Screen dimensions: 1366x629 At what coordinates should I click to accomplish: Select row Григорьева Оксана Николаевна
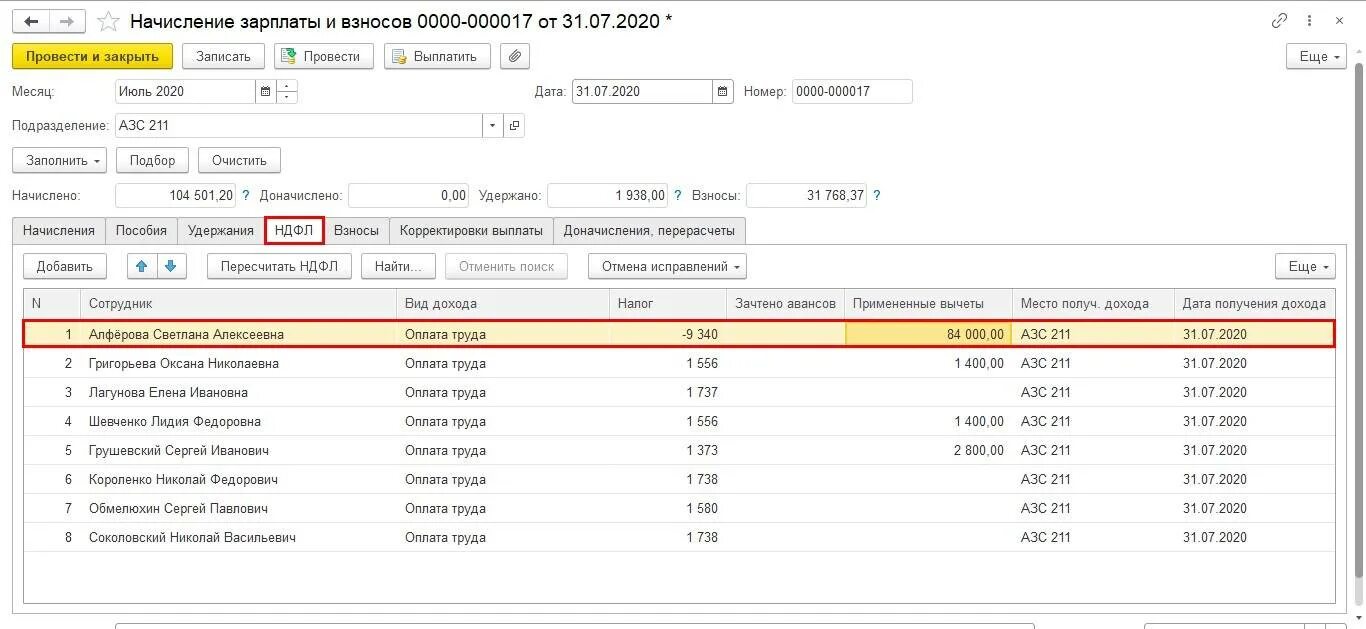coord(679,363)
